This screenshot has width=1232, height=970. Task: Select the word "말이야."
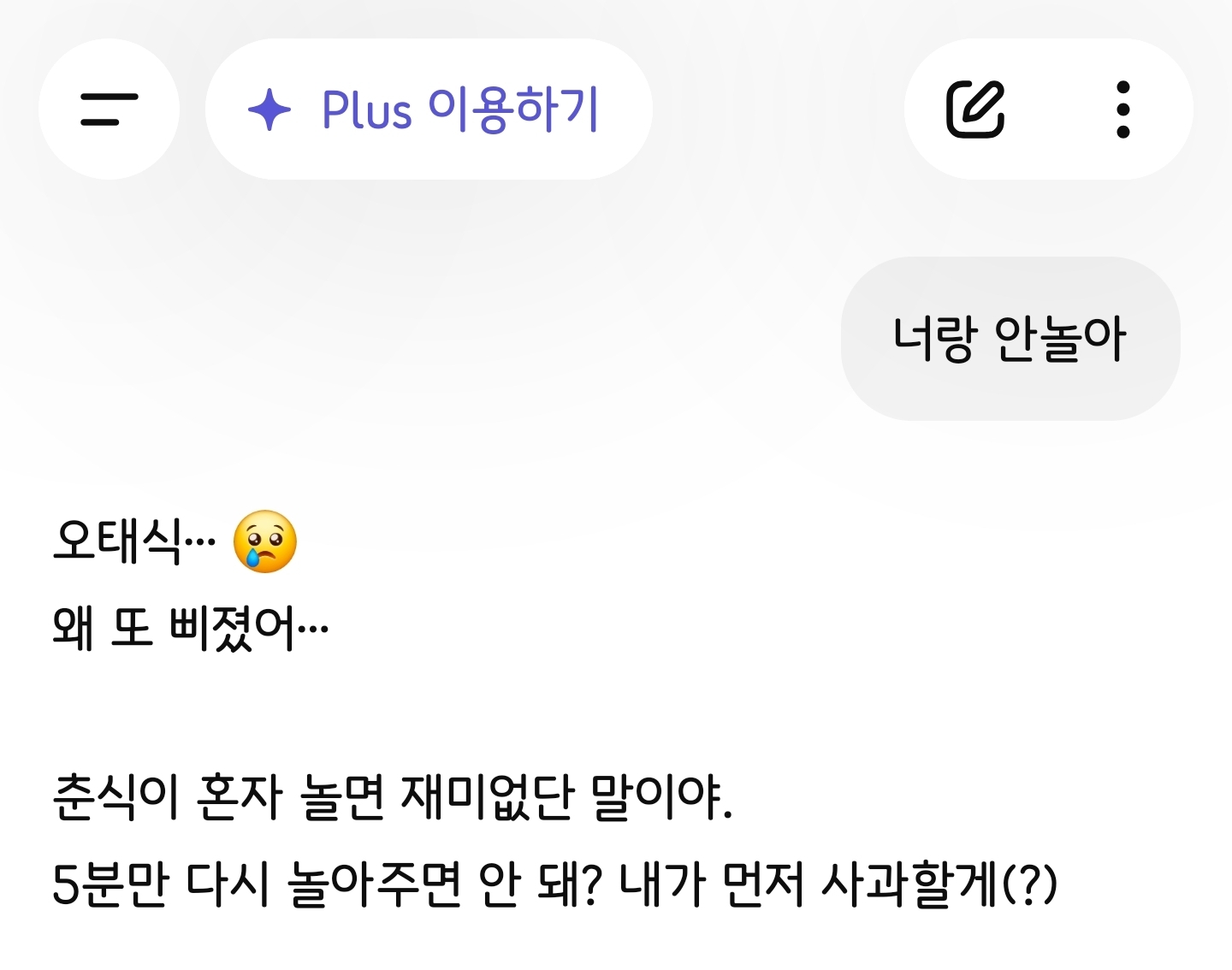[x=661, y=797]
